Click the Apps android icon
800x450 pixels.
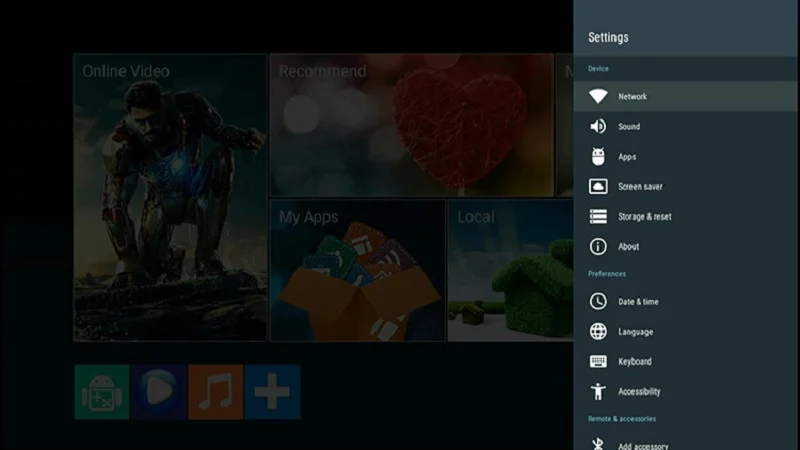[598, 156]
